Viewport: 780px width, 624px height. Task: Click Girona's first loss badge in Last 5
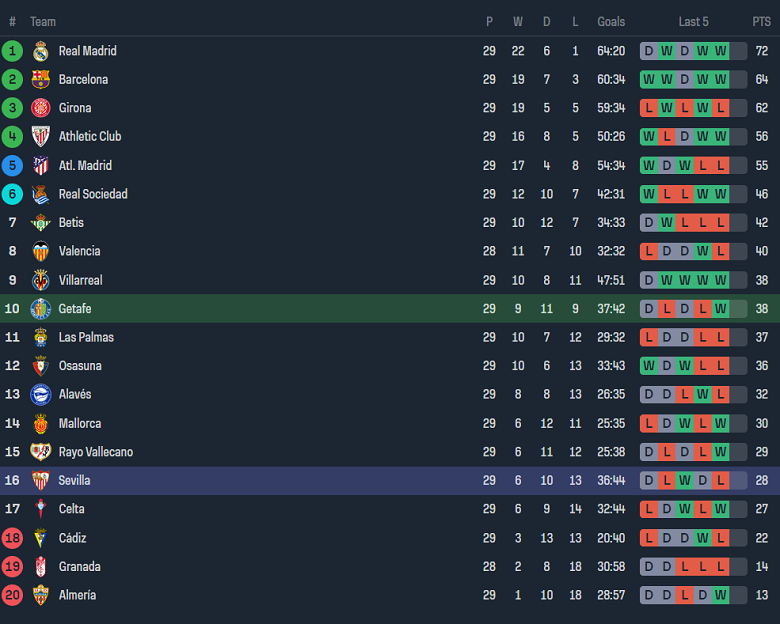tap(648, 108)
